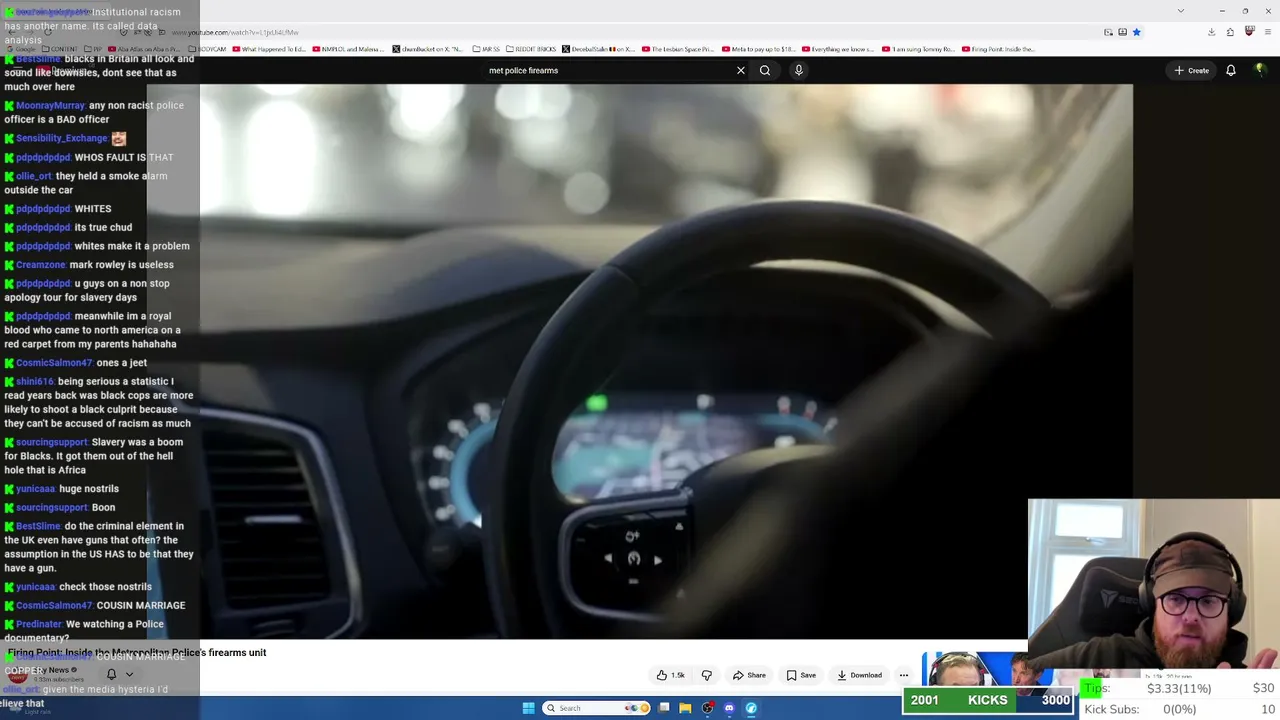This screenshot has height=720, width=1280.
Task: Open 'What Happened To Ed...' bookmark
Action: point(269,49)
